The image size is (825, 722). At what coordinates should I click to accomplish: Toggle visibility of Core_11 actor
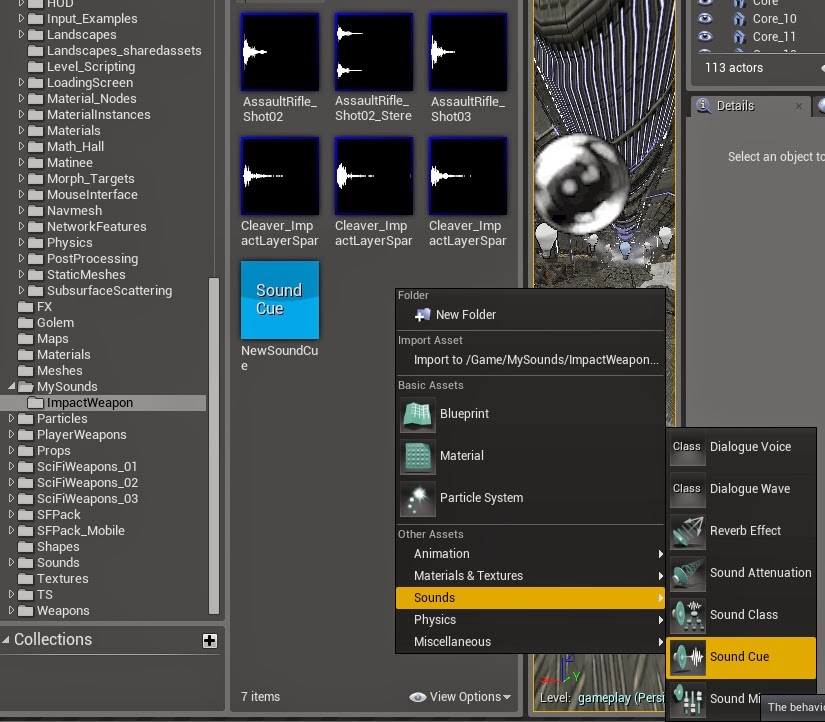click(705, 36)
